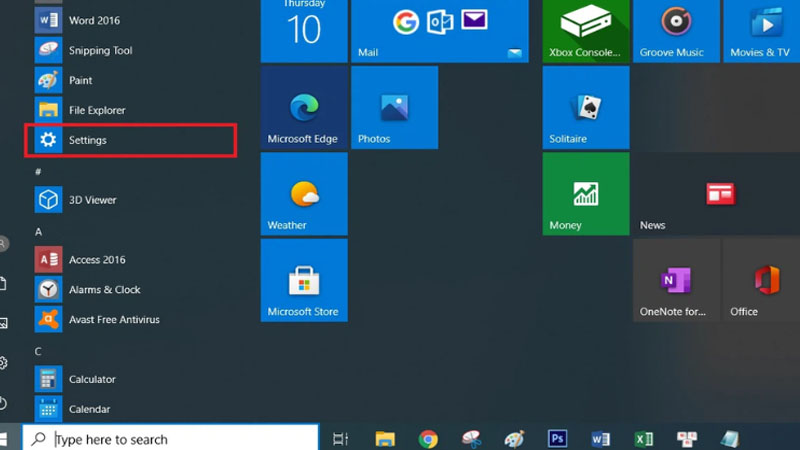Image resolution: width=800 pixels, height=450 pixels.
Task: Open the Money tile
Action: tap(586, 194)
